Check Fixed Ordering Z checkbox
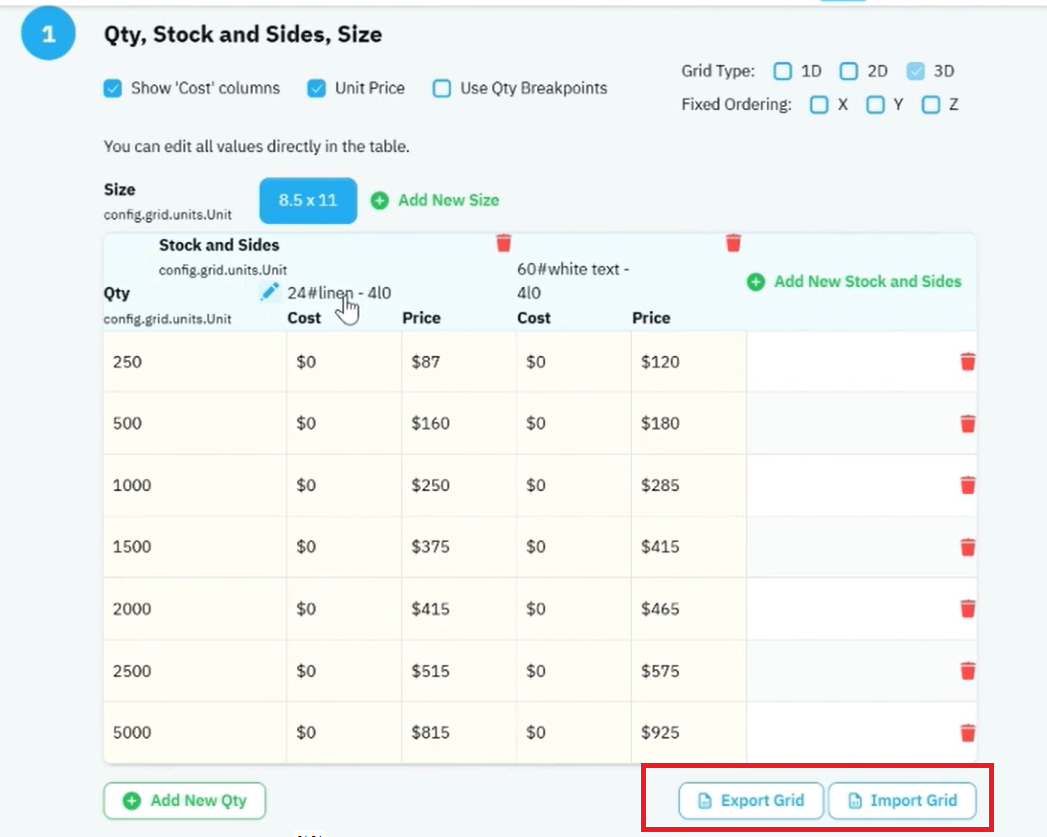Viewport: 1047px width, 837px height. point(930,104)
